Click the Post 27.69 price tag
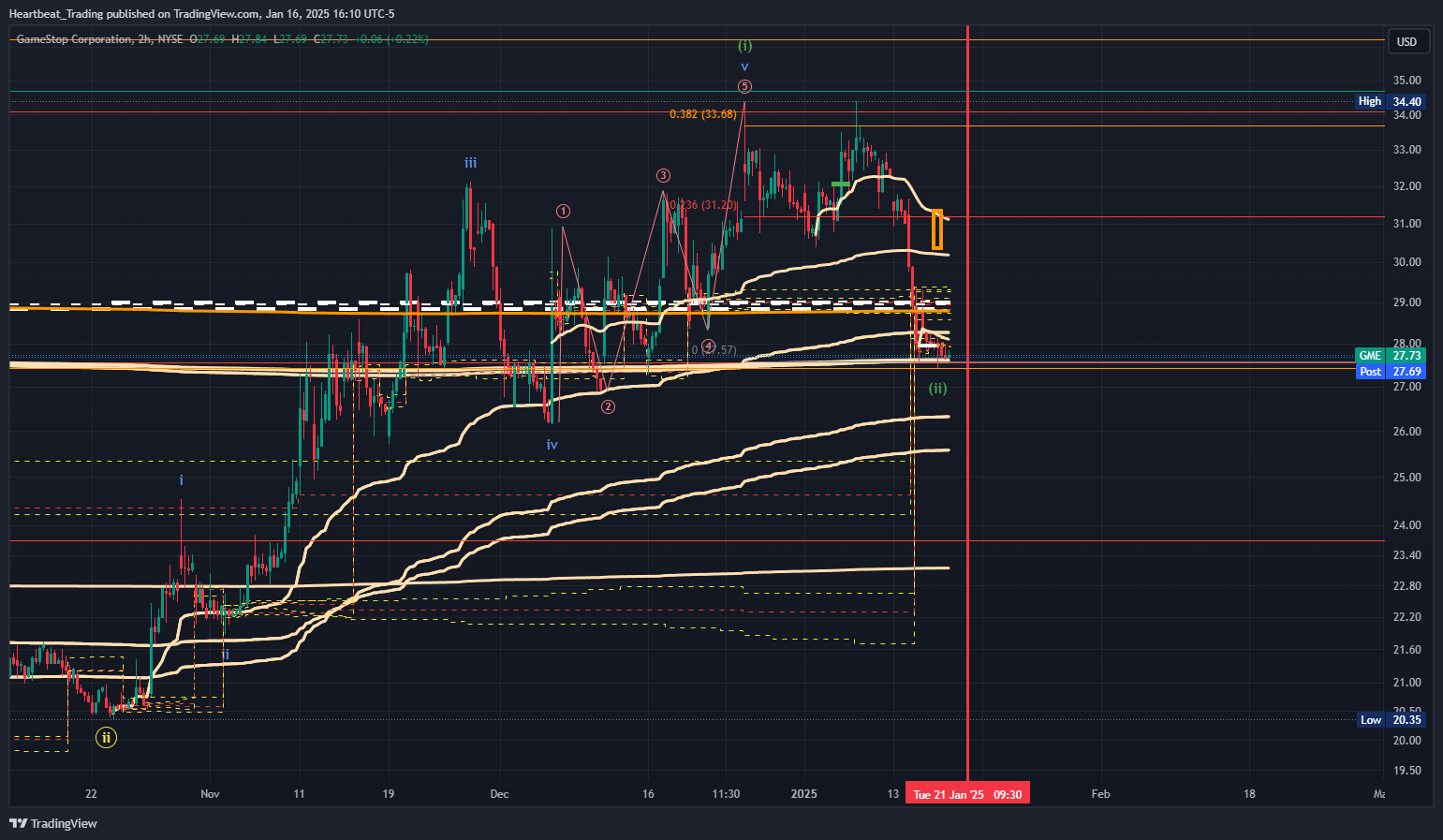1443x840 pixels. click(1391, 372)
